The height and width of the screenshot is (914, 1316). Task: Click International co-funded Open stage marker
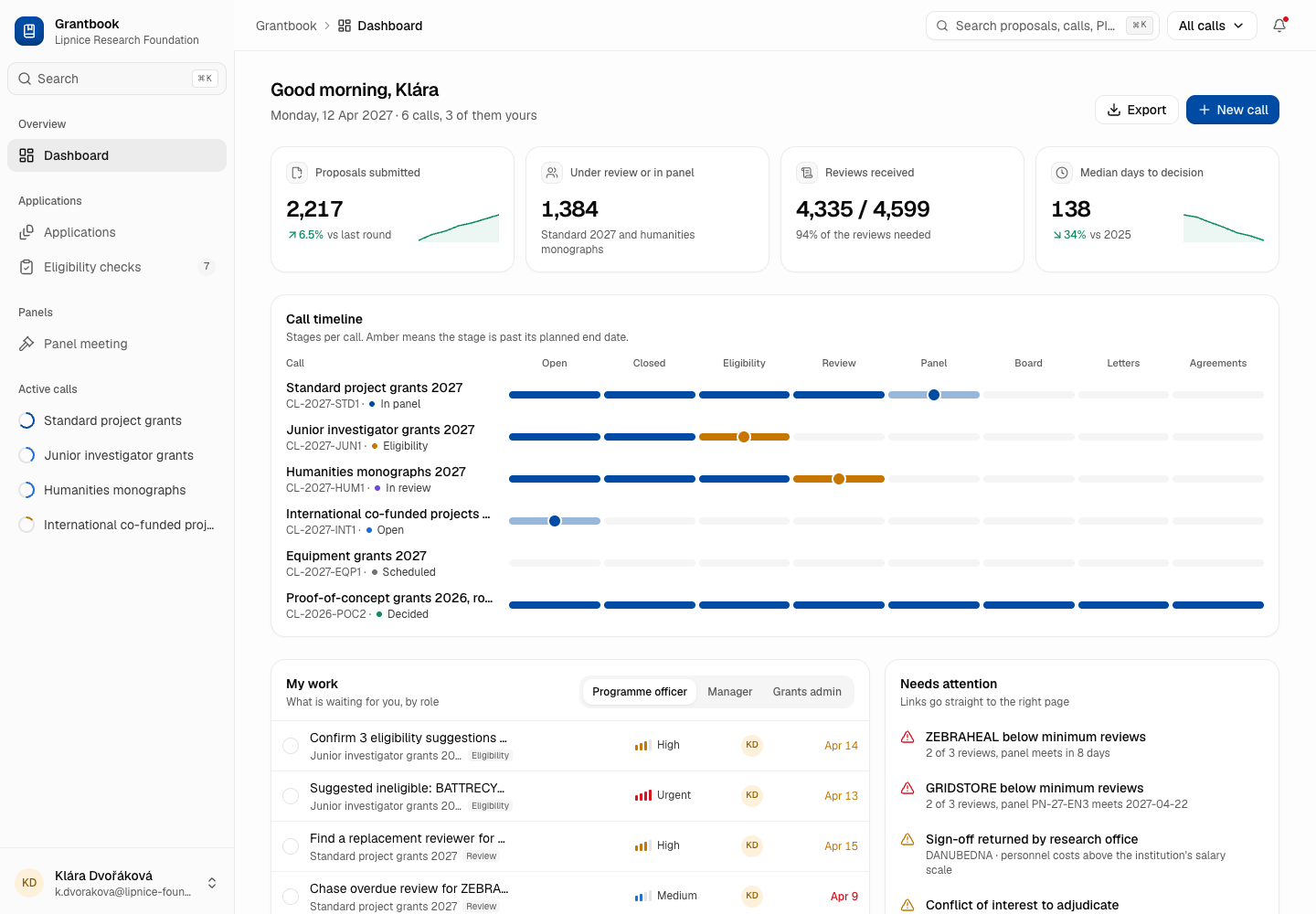point(555,521)
